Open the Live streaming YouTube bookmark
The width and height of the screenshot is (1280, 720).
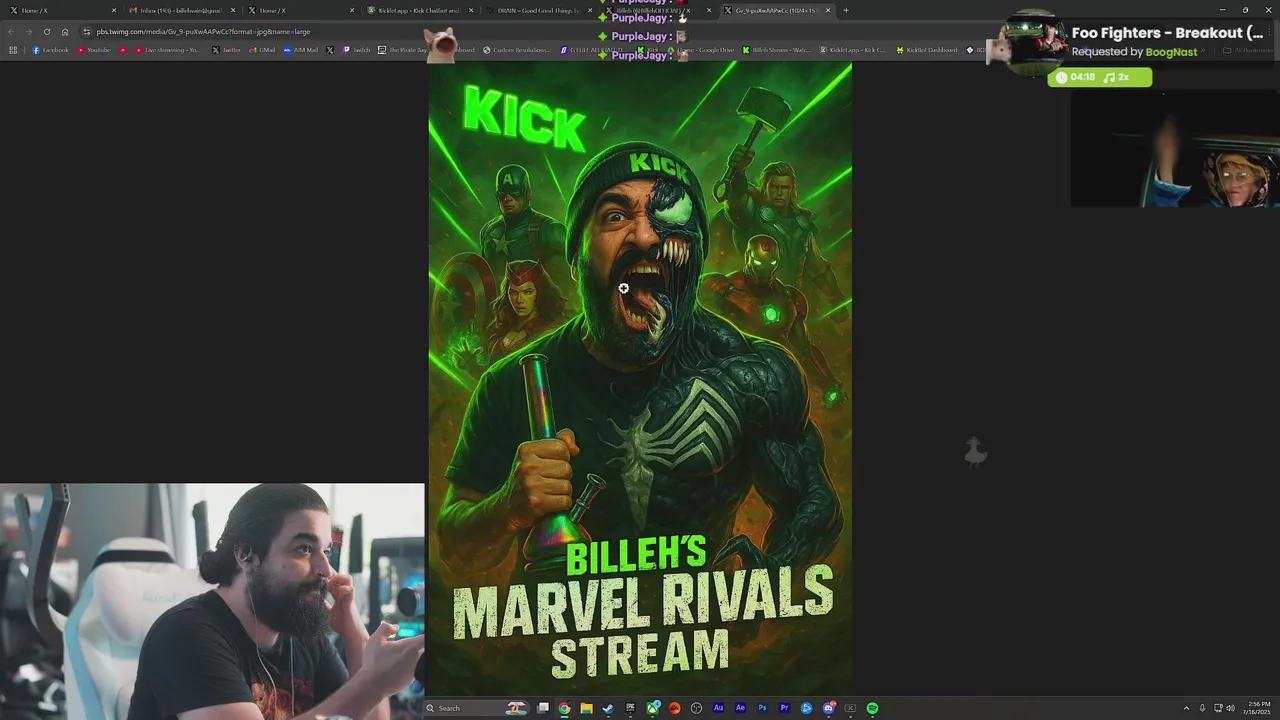pyautogui.click(x=167, y=50)
